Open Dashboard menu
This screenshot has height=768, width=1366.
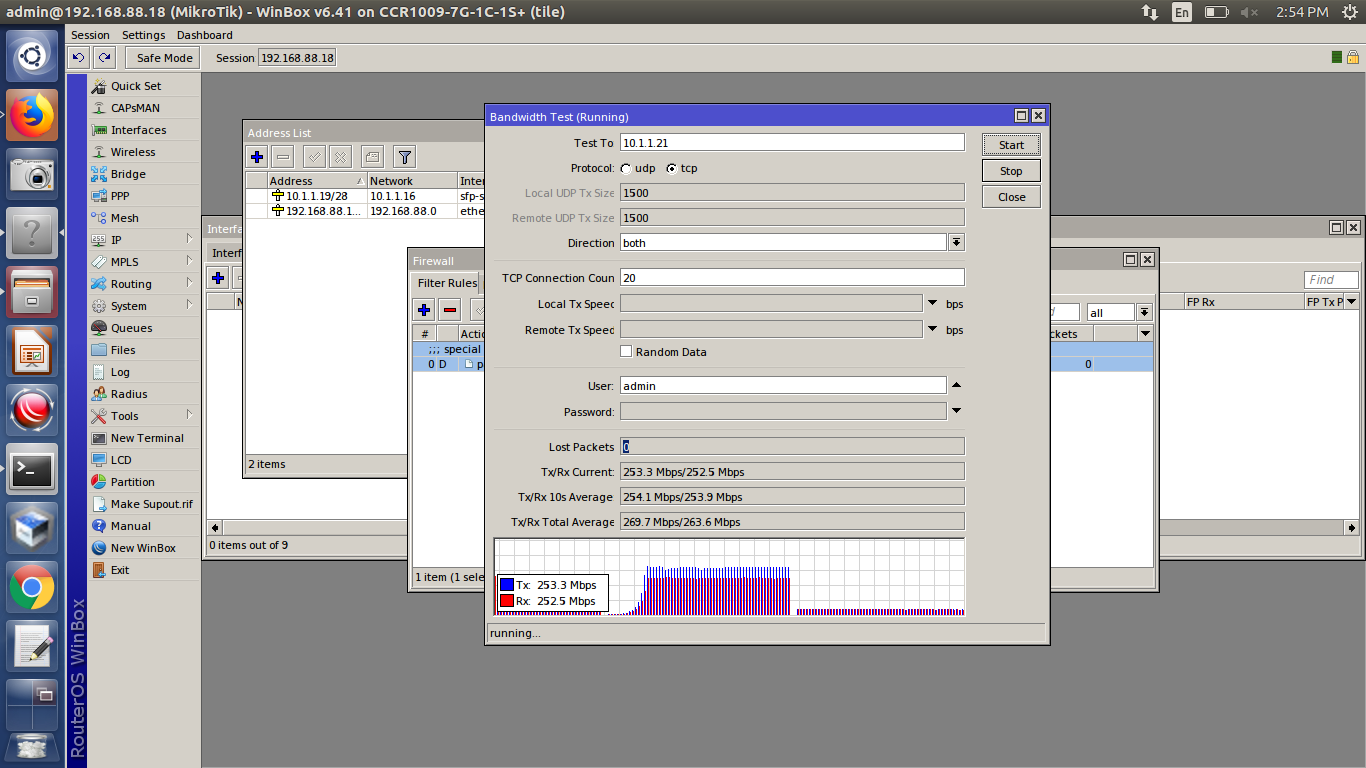click(x=204, y=35)
